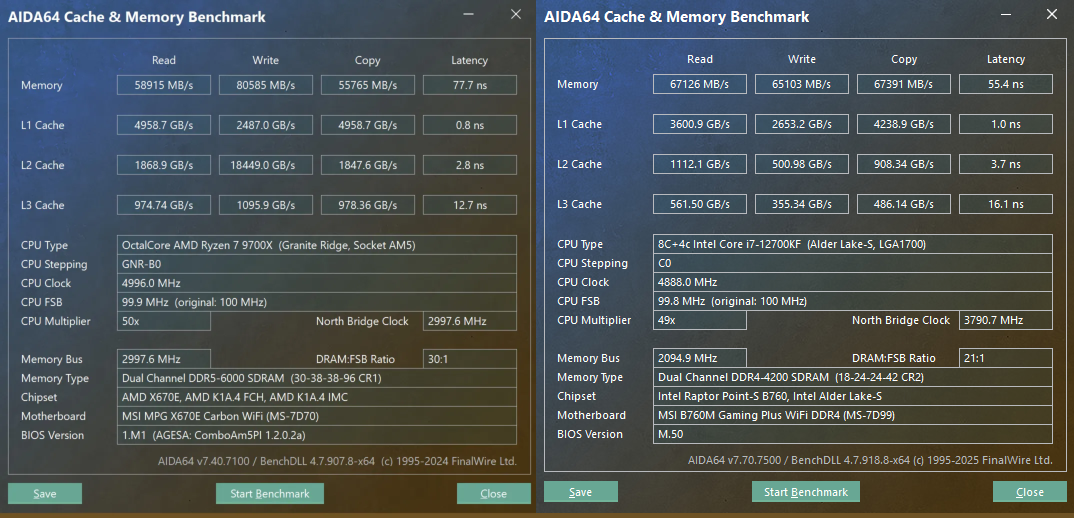
Task: Click the 21:1 DRAM:FSB Ratio box
Action: tap(1004, 358)
